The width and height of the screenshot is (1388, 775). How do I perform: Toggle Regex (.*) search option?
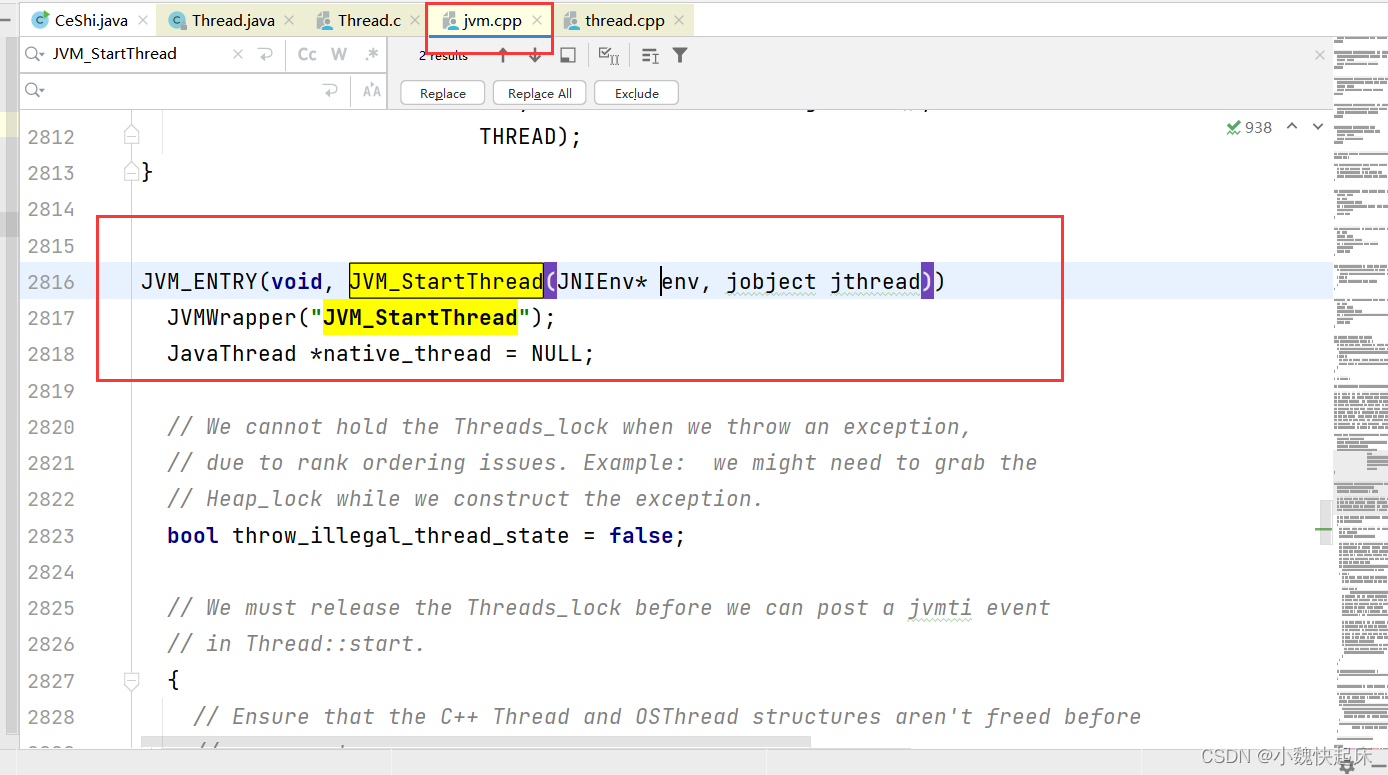pyautogui.click(x=371, y=54)
